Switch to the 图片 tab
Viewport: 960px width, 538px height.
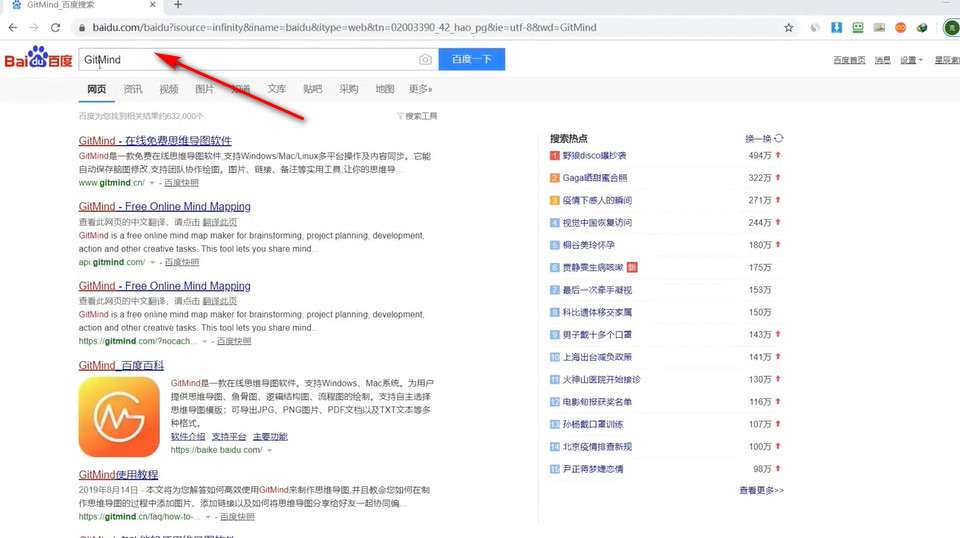tap(204, 89)
